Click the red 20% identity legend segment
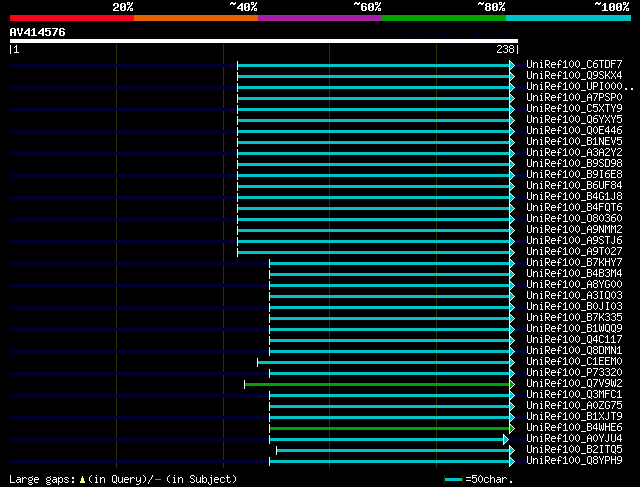The height and width of the screenshot is (487, 640). click(x=72, y=18)
